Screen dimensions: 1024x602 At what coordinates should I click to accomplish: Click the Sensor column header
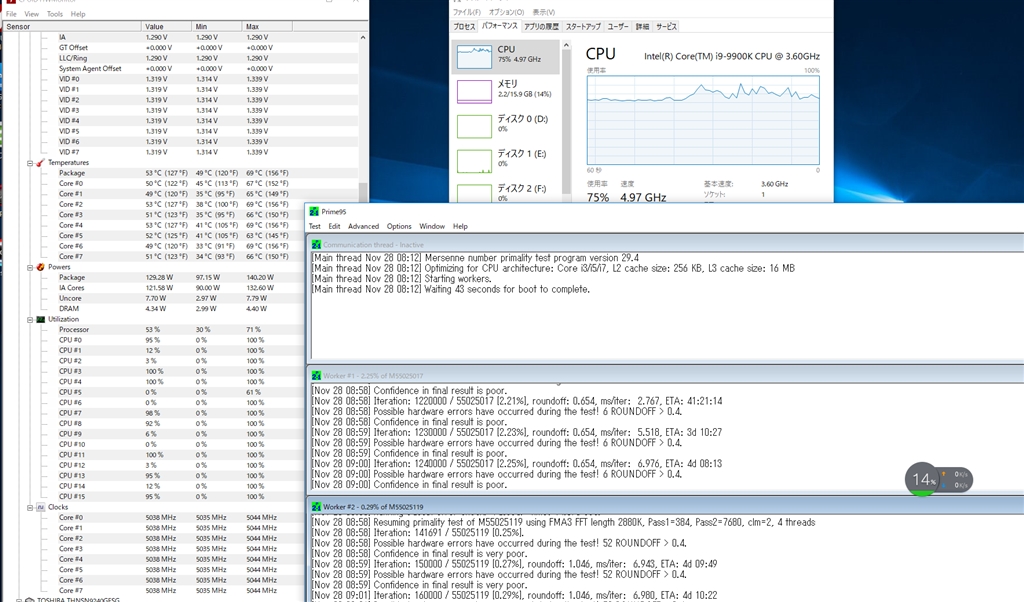(72, 26)
